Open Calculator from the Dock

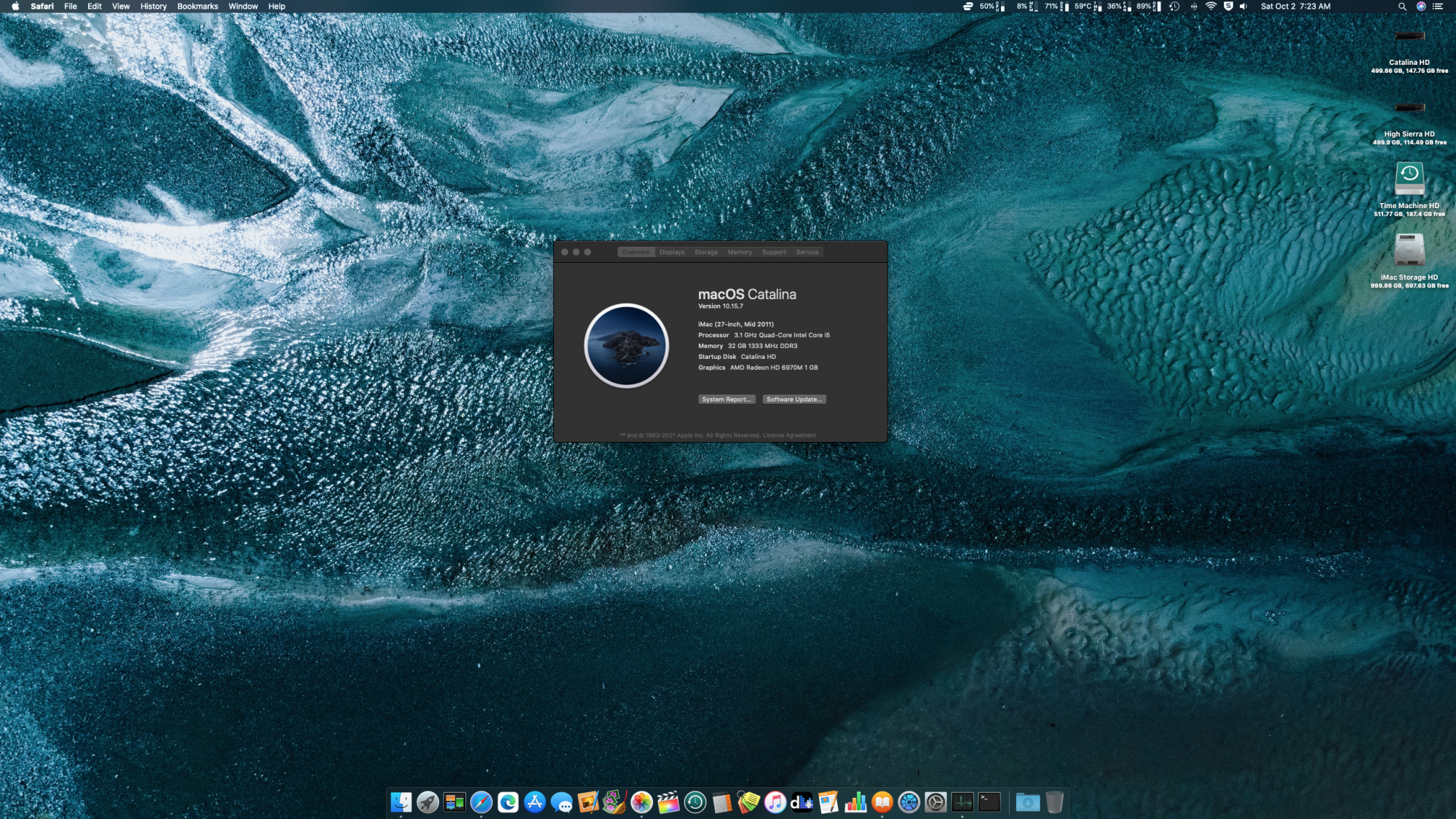coord(721,802)
